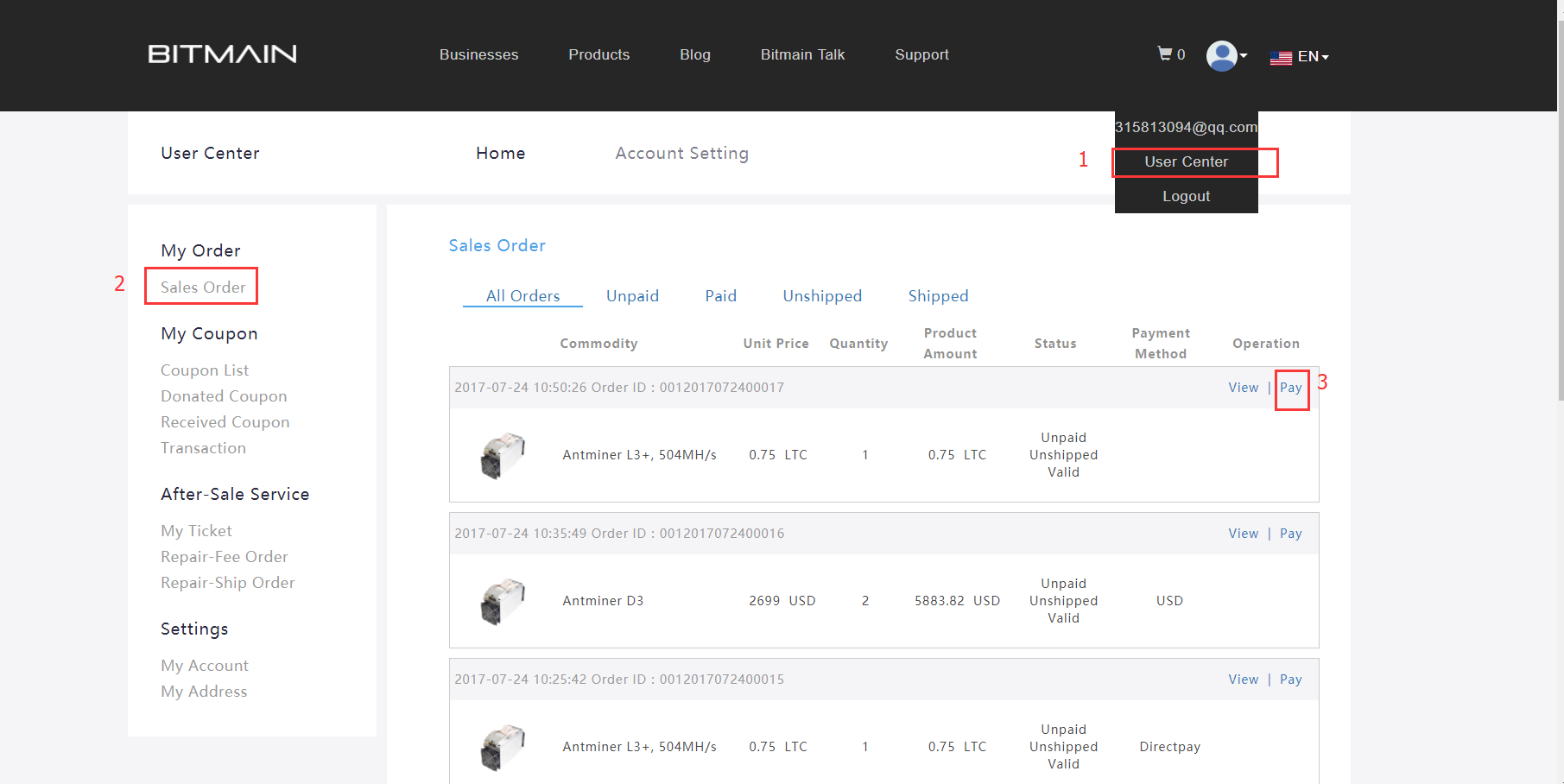The height and width of the screenshot is (784, 1564).
Task: Open My Address settings link
Action: (204, 691)
